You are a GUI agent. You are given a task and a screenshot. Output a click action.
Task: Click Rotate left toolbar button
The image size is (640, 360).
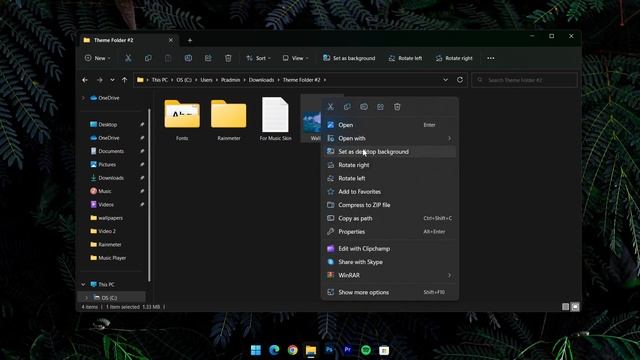(x=405, y=58)
